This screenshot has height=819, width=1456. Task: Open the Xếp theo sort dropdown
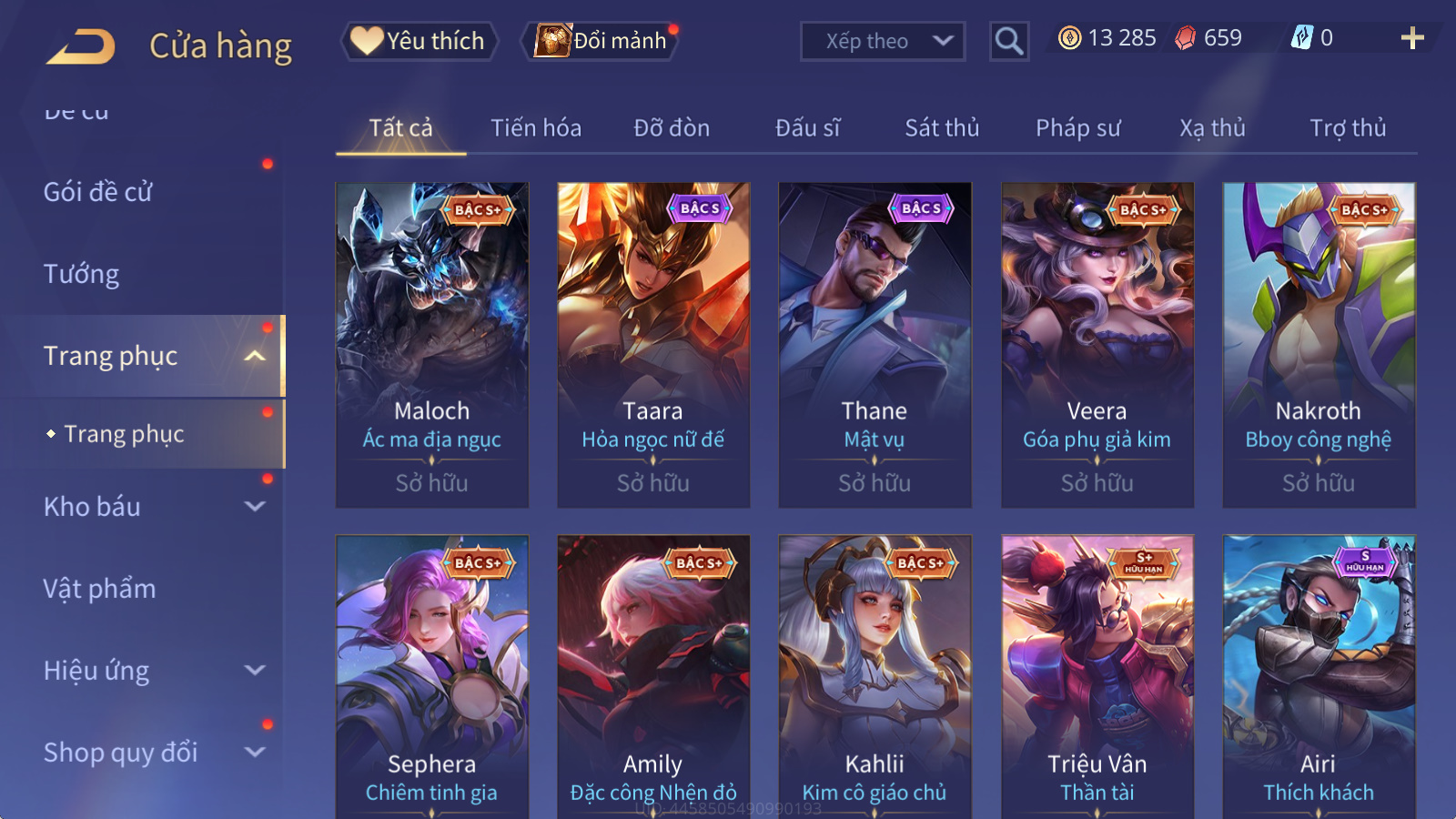(883, 41)
